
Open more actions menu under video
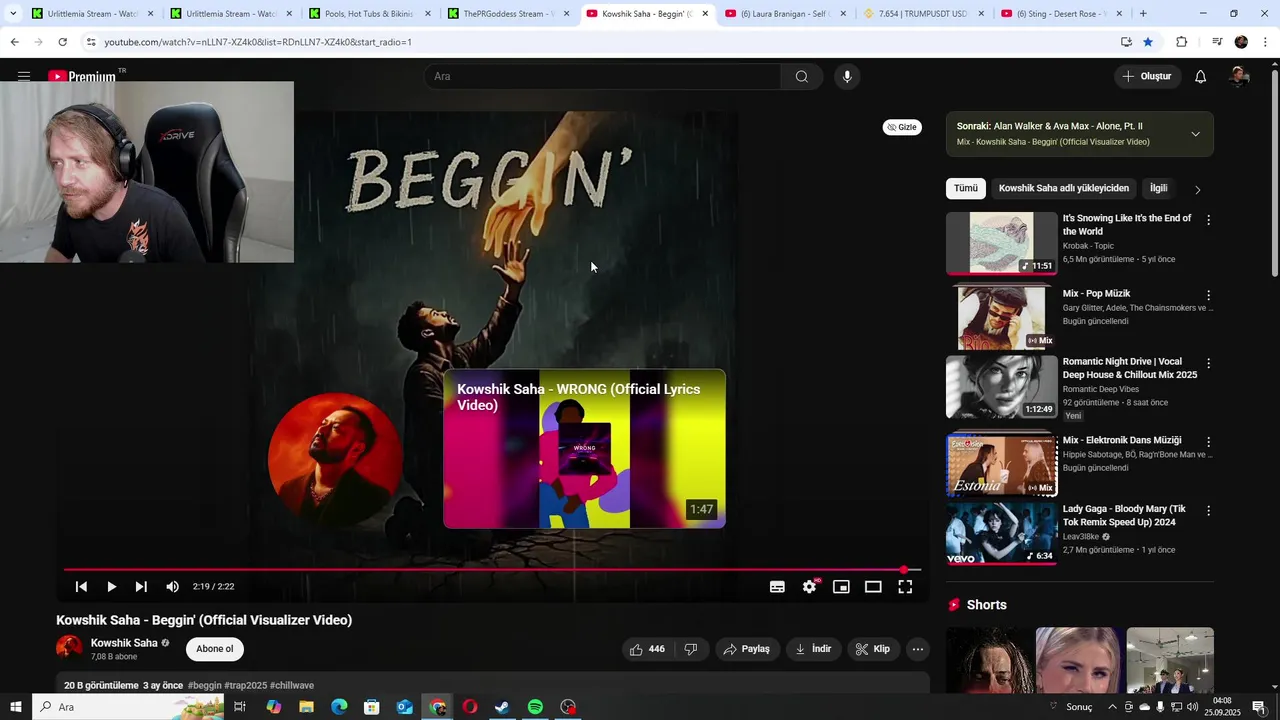click(x=917, y=649)
